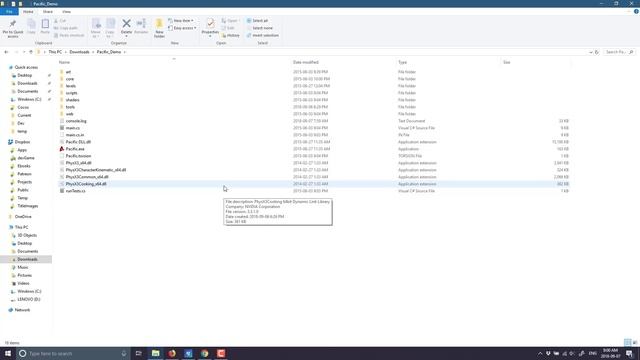This screenshot has width=640, height=360.
Task: Open the Word icon on the taskbar
Action: click(188, 353)
